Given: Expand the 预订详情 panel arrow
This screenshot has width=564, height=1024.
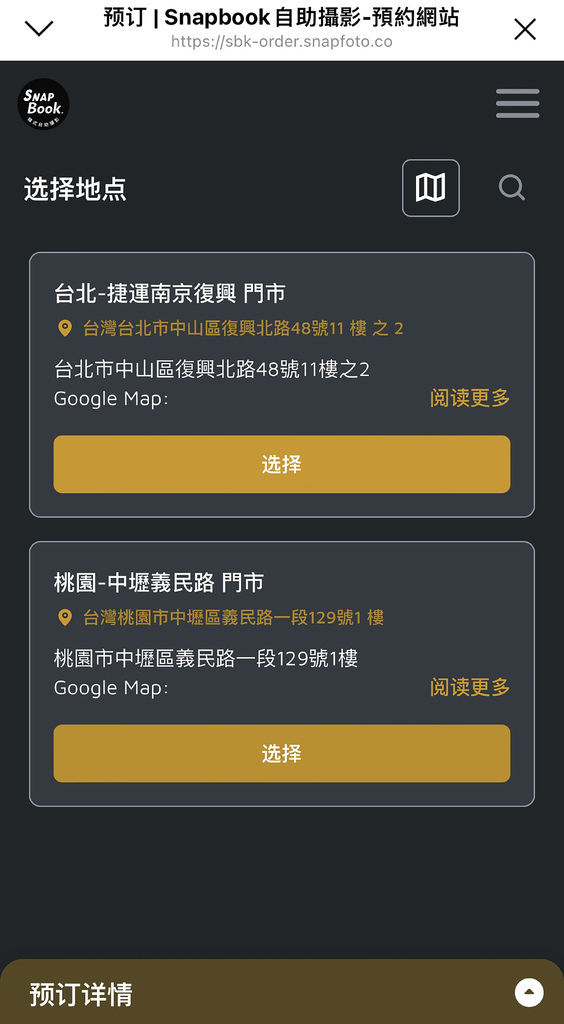Looking at the screenshot, I should tap(529, 993).
